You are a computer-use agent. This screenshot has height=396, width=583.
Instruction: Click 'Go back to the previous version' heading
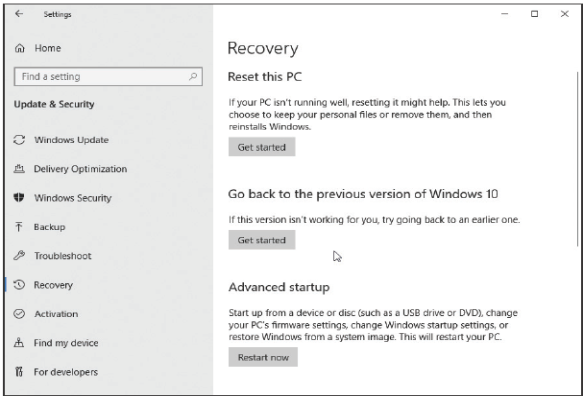click(363, 194)
